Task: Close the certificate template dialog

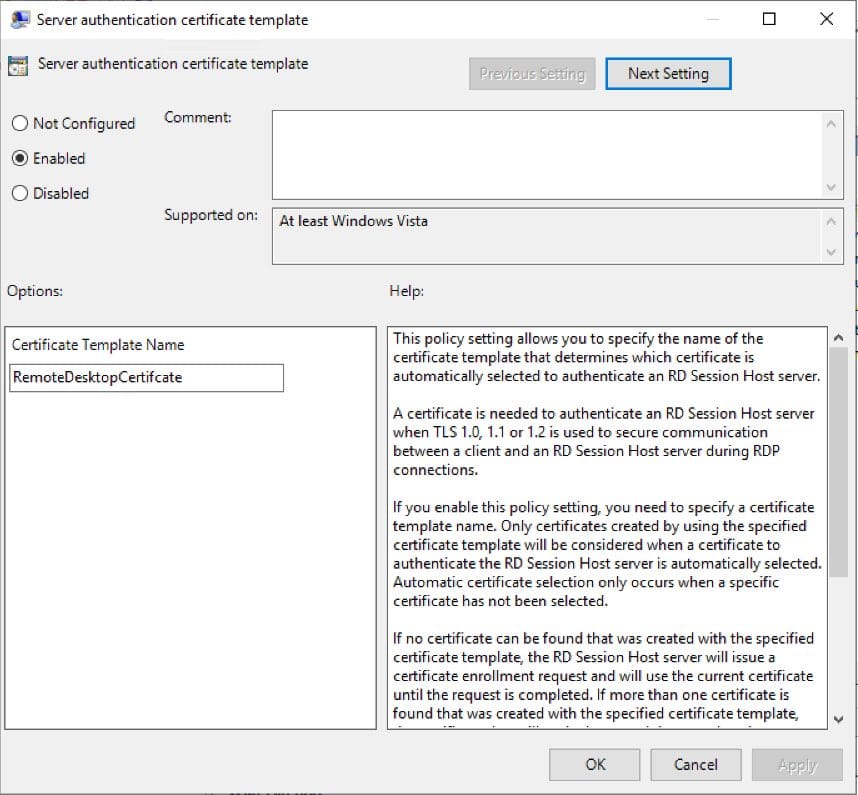Action: click(826, 19)
